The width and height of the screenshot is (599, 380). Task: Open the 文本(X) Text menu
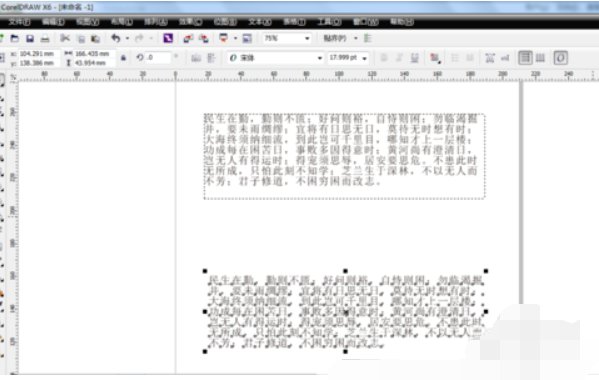(260, 22)
